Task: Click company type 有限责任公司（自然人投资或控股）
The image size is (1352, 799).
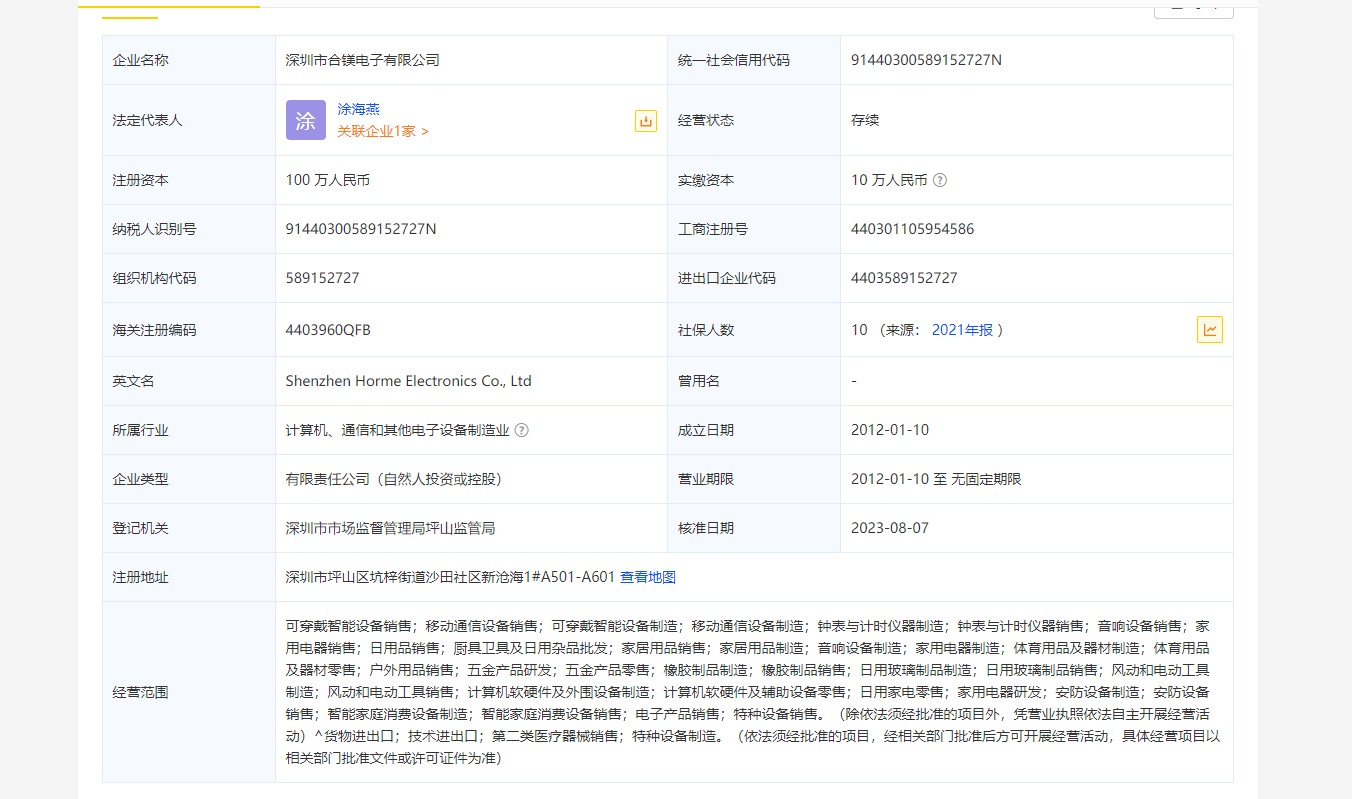Action: tap(394, 479)
